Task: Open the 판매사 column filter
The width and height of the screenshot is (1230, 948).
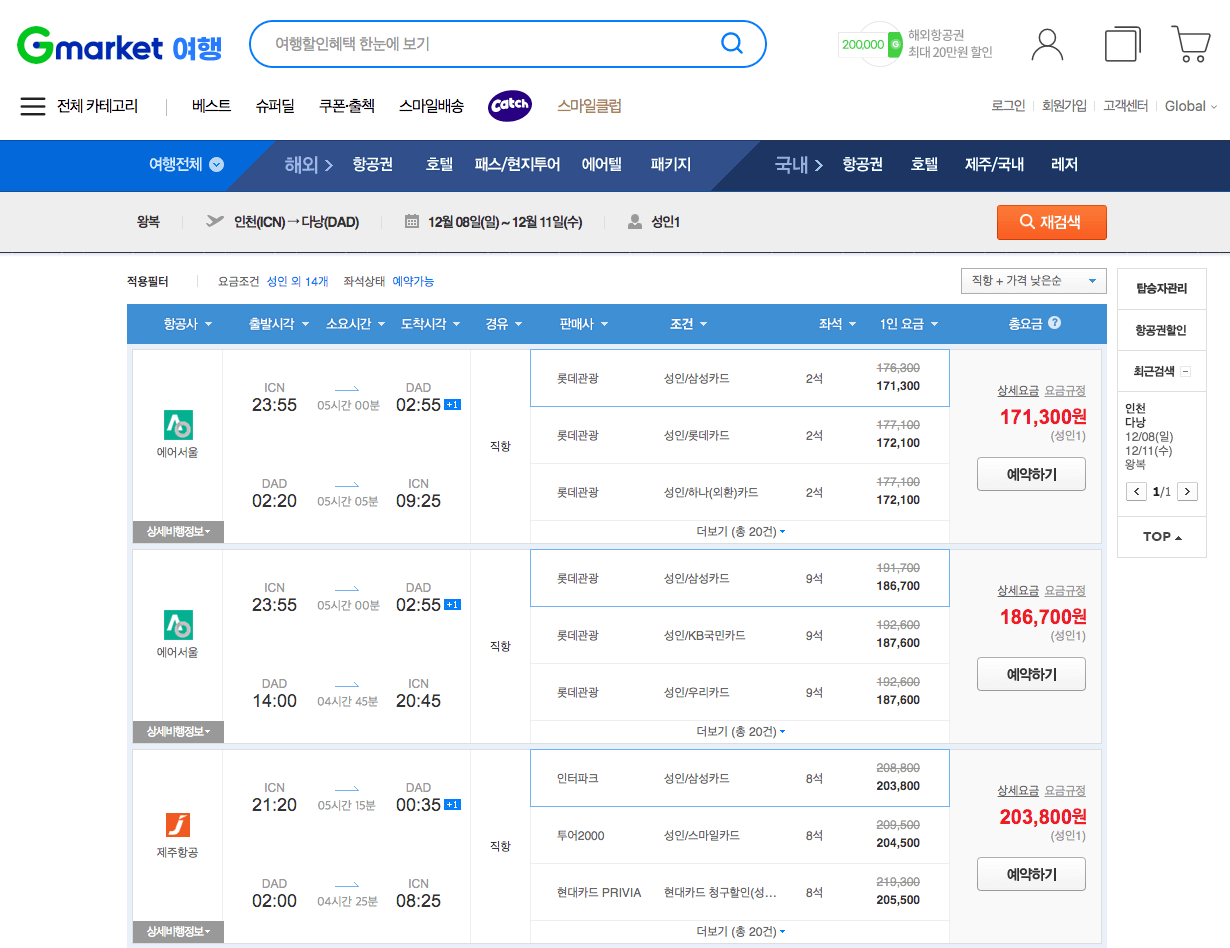Action: click(x=583, y=324)
